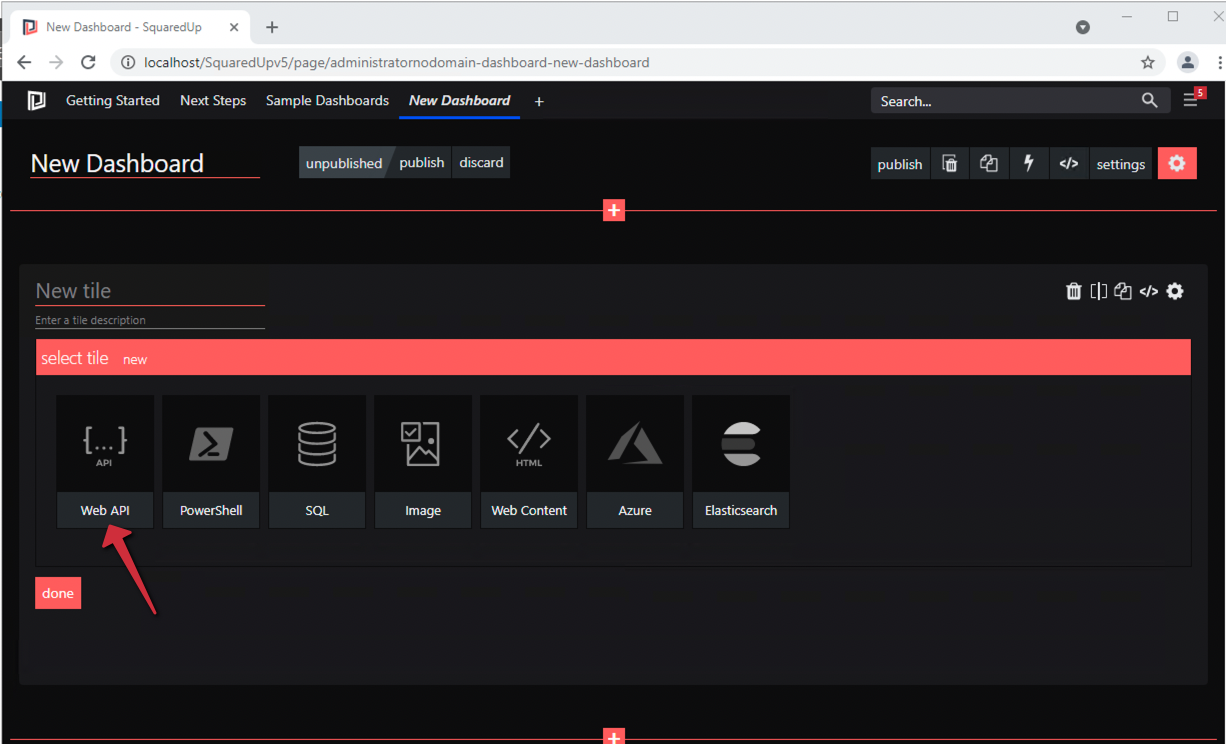The height and width of the screenshot is (744, 1226).
Task: Switch to the New Dashboard nav tab
Action: pyautogui.click(x=459, y=101)
